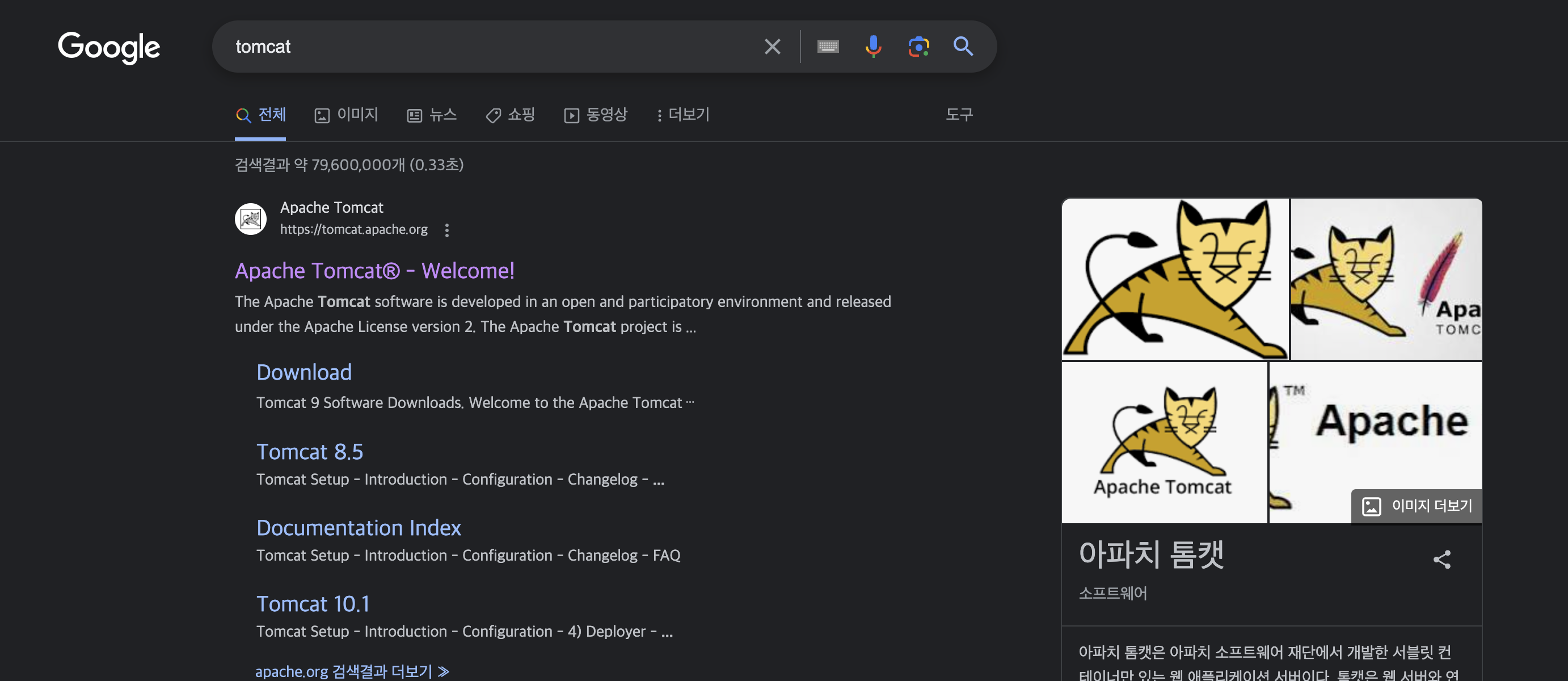The width and height of the screenshot is (1568, 681).
Task: Go to the Google logo homepage
Action: click(x=109, y=47)
